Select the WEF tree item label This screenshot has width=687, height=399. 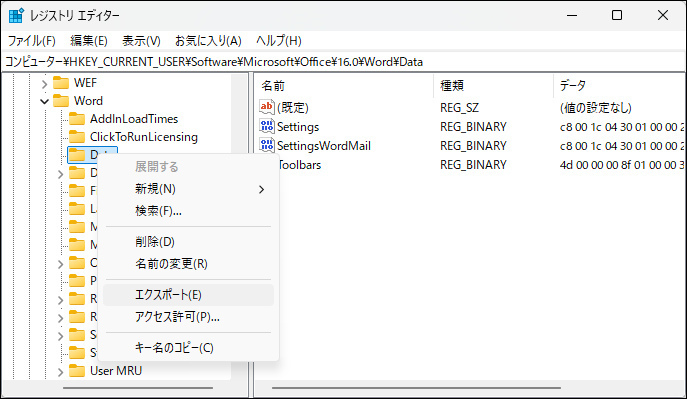pyautogui.click(x=85, y=83)
